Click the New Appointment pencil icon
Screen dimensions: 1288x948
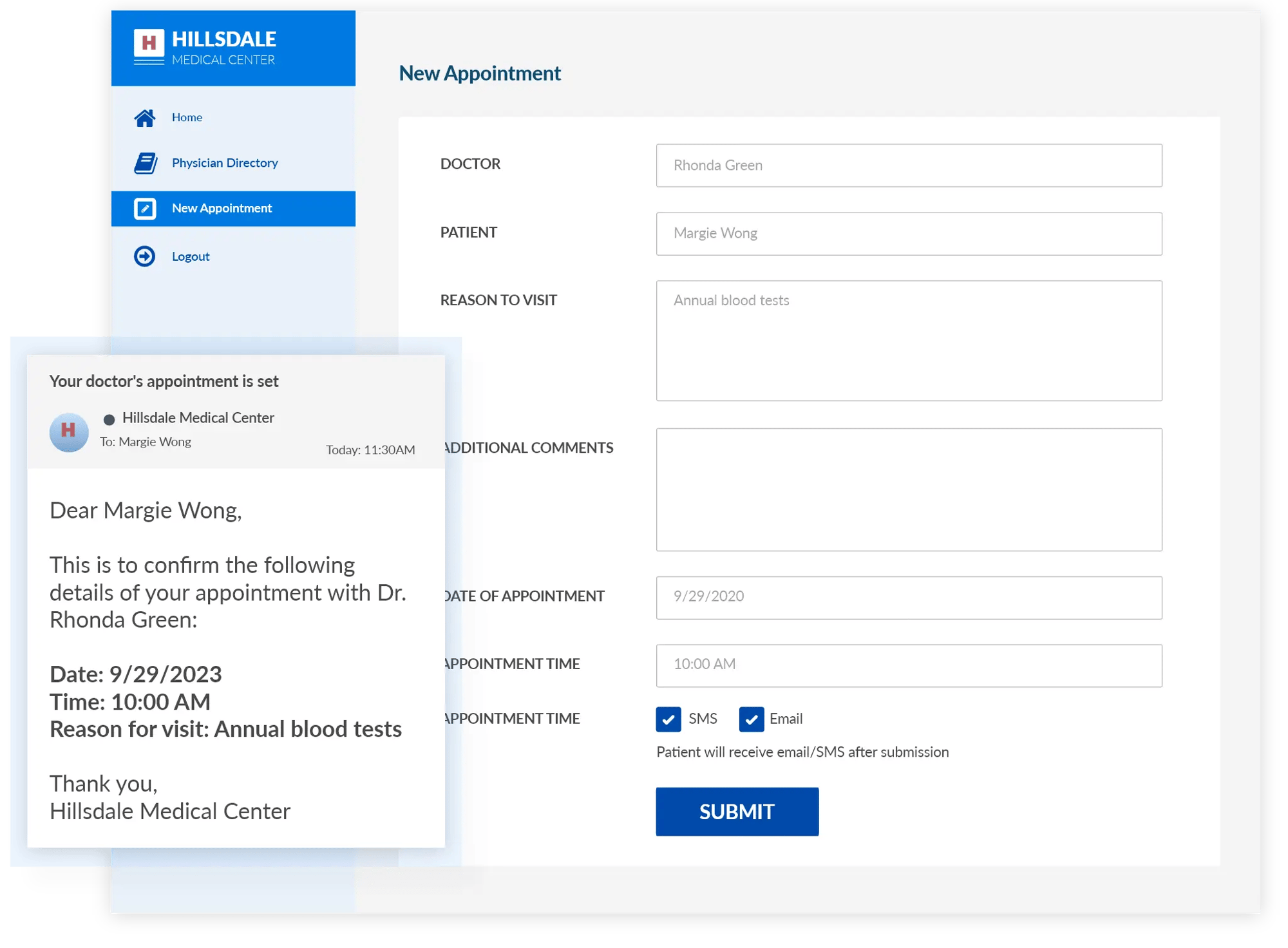[x=145, y=209]
